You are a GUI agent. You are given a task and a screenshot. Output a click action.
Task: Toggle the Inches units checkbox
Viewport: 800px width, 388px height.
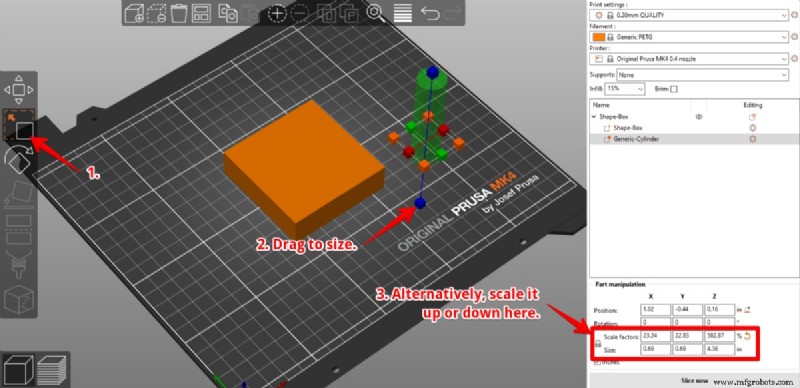597,362
